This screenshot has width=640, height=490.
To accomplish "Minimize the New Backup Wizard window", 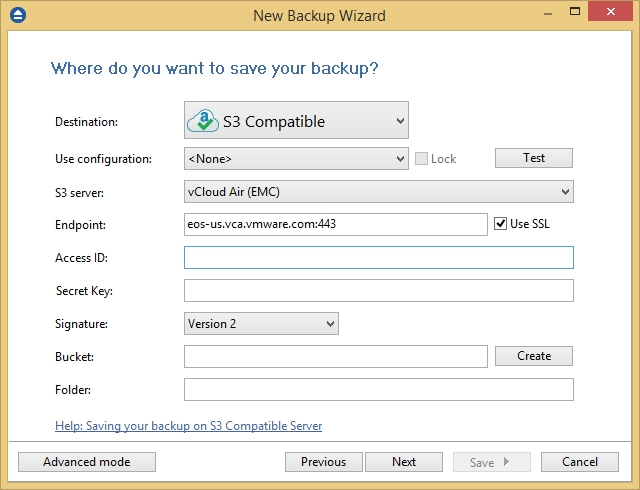I will pos(548,13).
